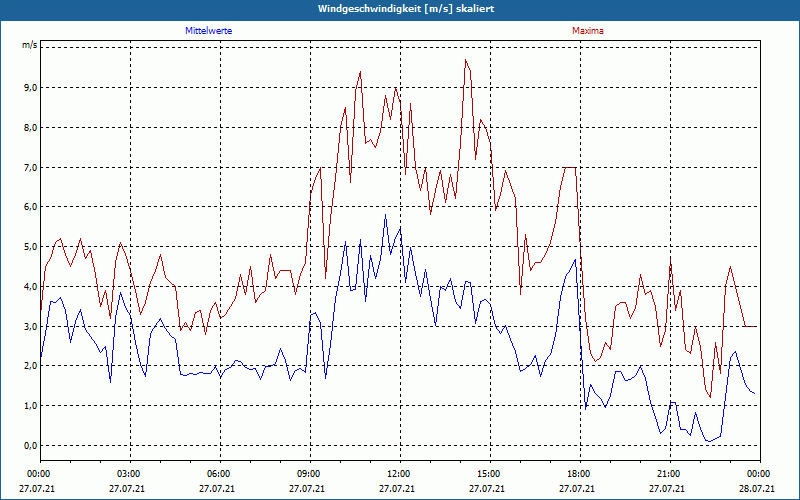Click the chart title Windgeschwindigkeit [m/s] skaliert
Screen dimensions: 800x500
coord(406,9)
